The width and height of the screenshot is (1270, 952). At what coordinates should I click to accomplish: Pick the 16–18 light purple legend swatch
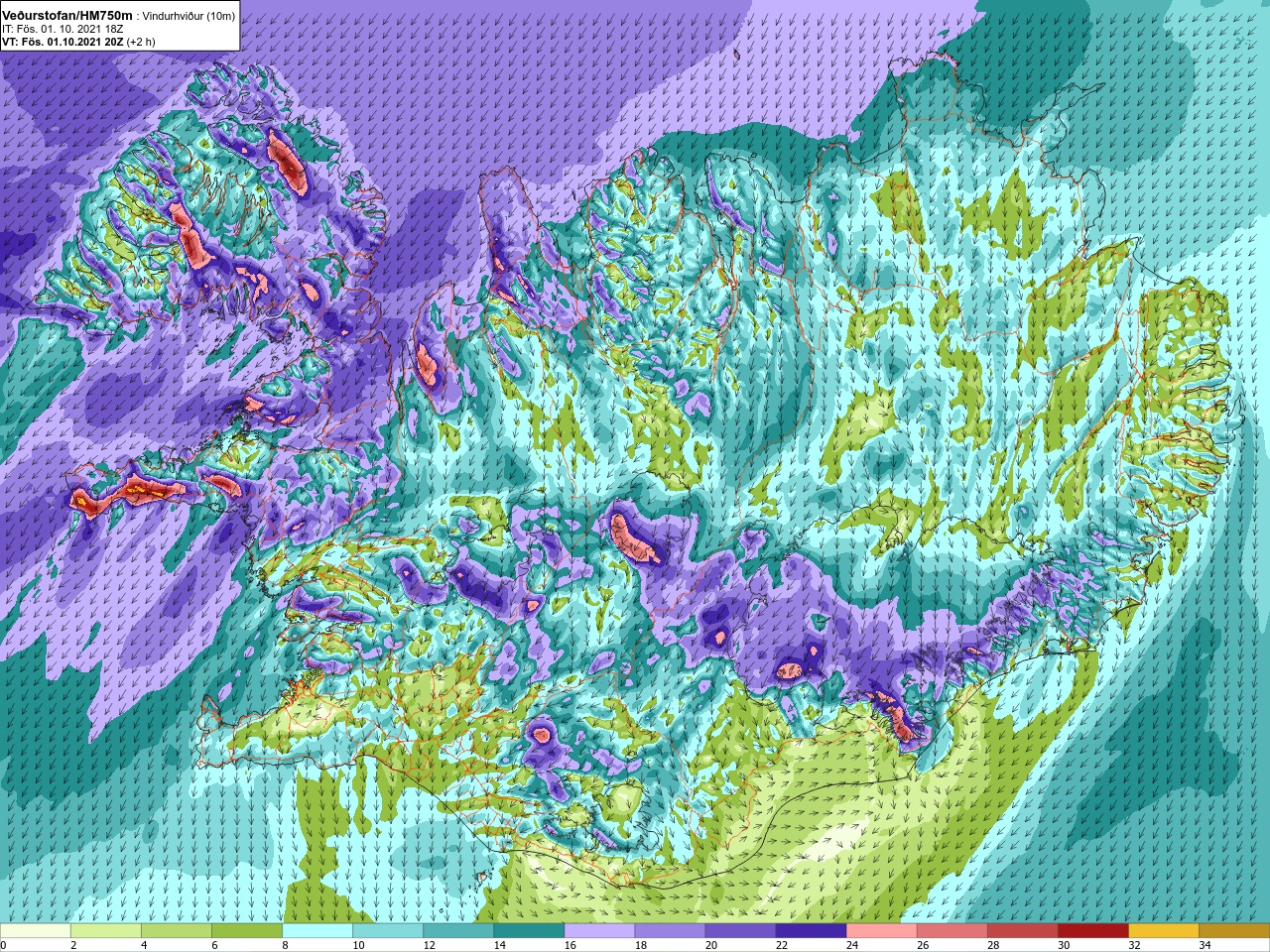599,931
